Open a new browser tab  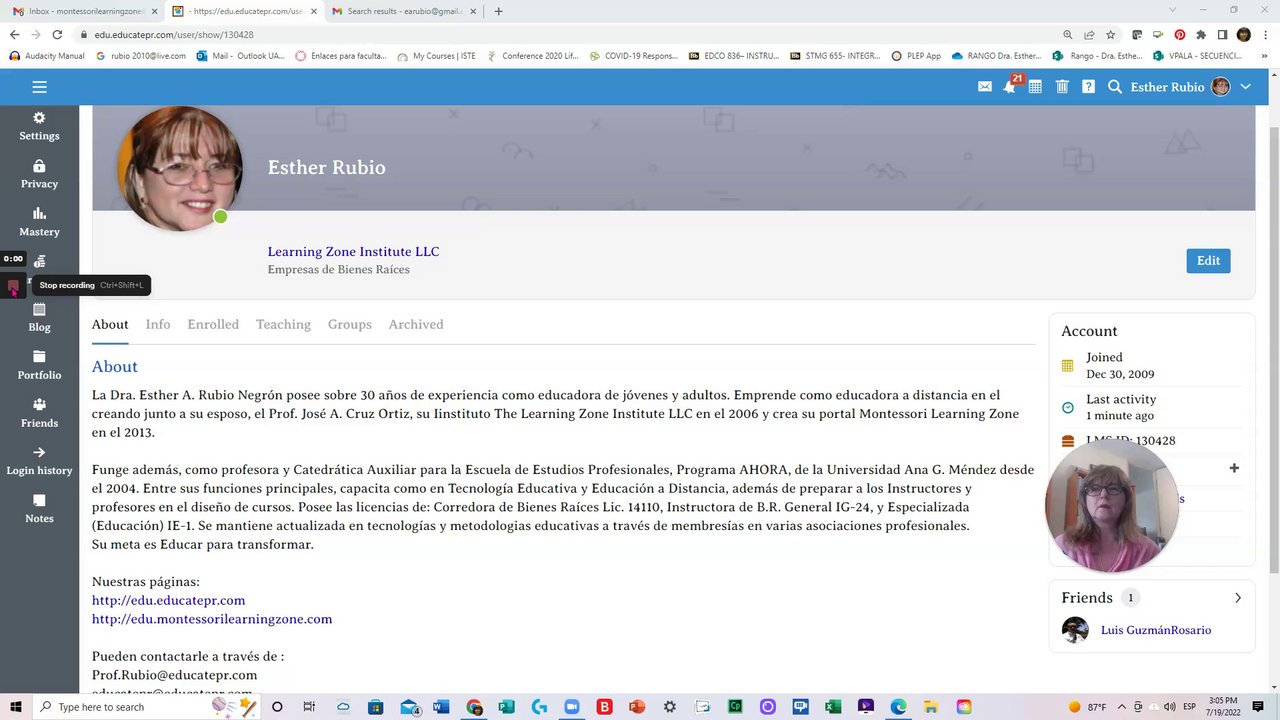498,11
